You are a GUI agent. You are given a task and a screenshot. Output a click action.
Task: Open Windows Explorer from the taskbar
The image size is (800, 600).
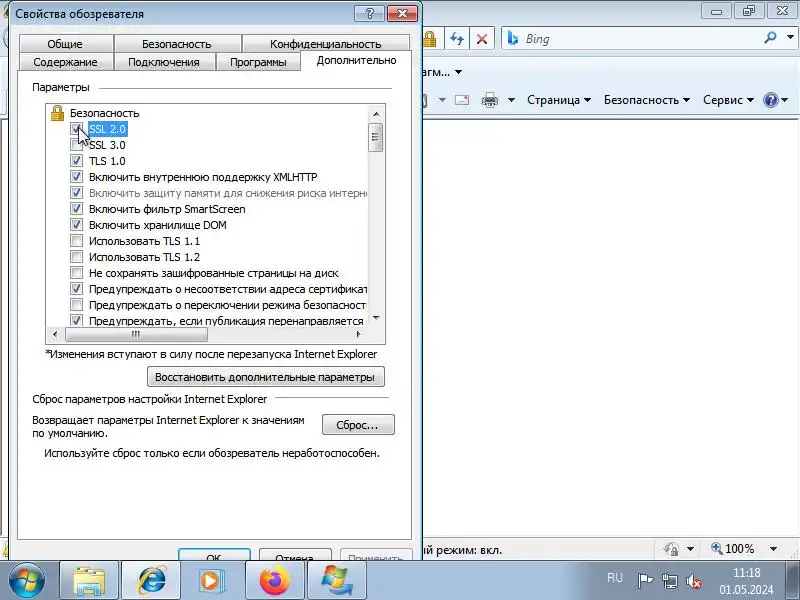(x=89, y=580)
